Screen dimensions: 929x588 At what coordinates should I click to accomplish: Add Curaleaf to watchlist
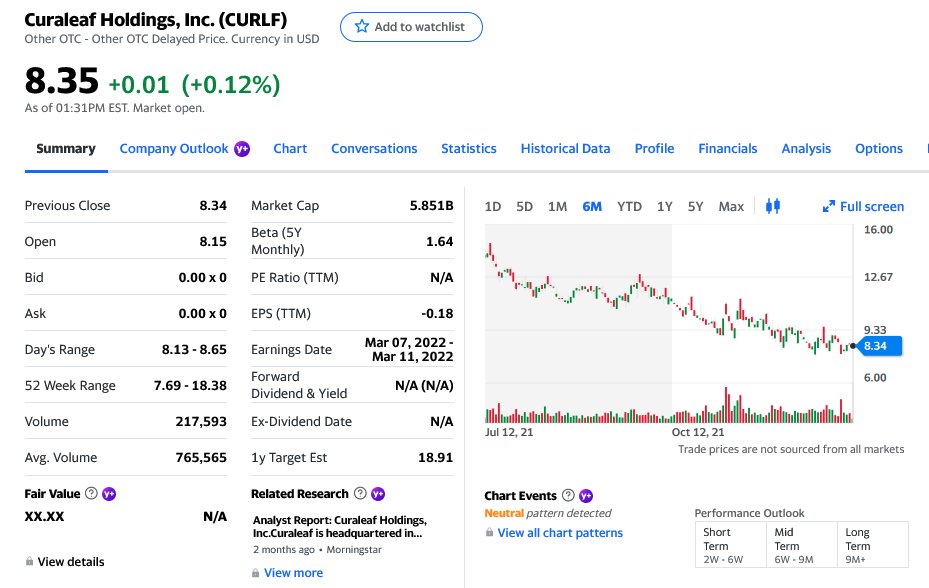(411, 27)
